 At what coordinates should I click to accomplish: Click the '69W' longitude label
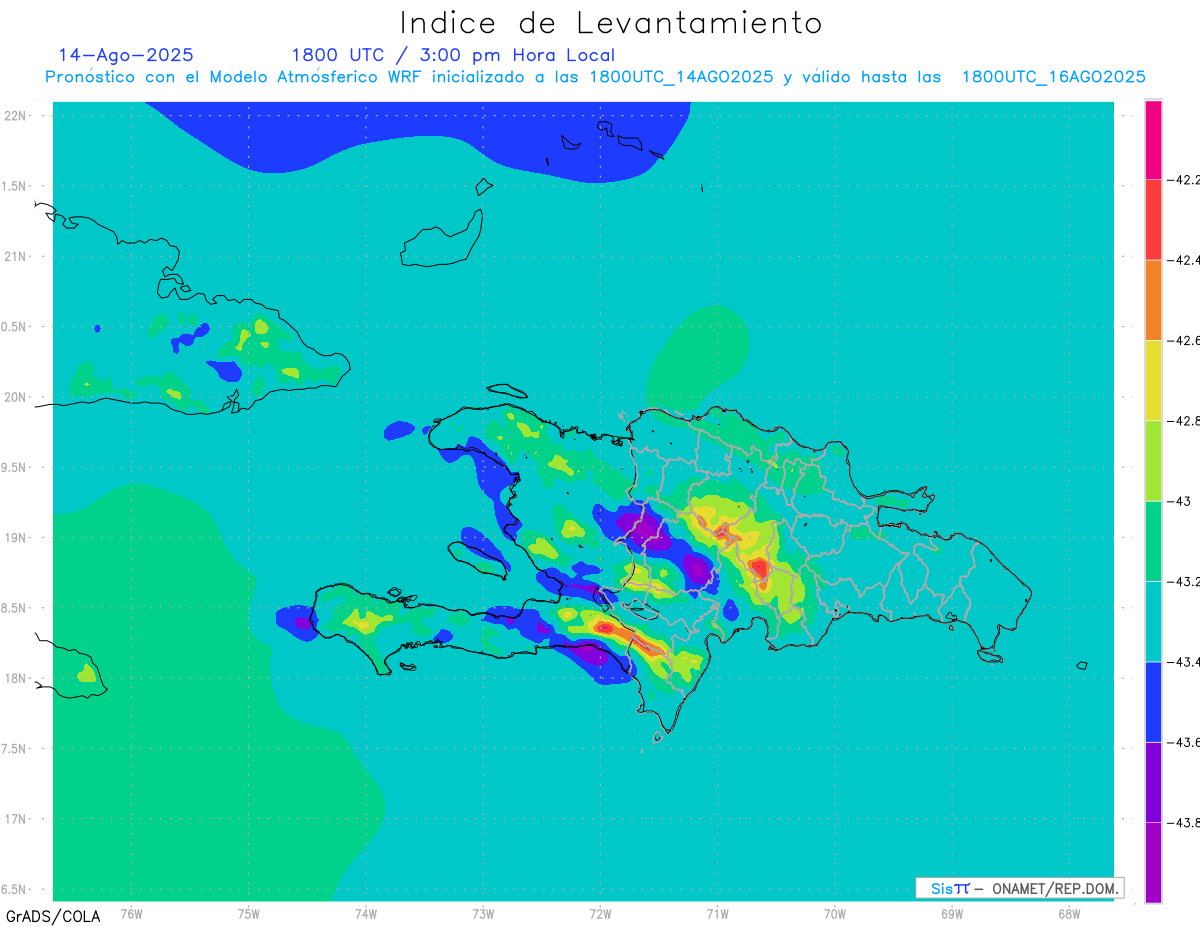tap(952, 913)
